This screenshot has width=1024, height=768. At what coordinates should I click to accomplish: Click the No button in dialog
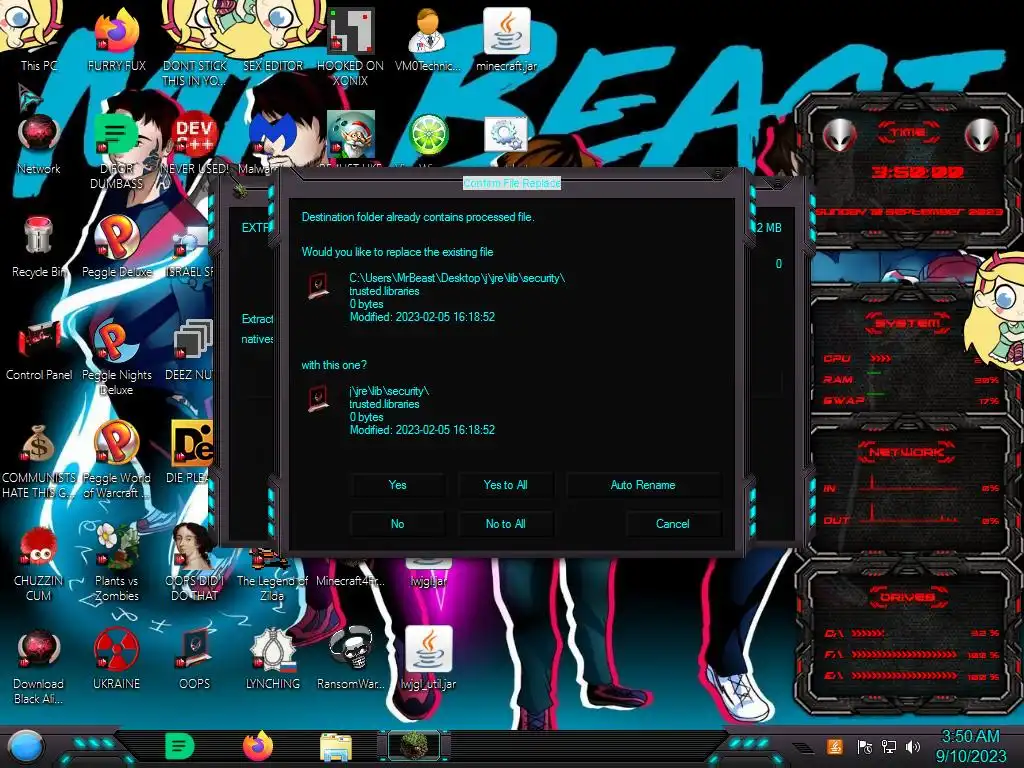tap(397, 524)
